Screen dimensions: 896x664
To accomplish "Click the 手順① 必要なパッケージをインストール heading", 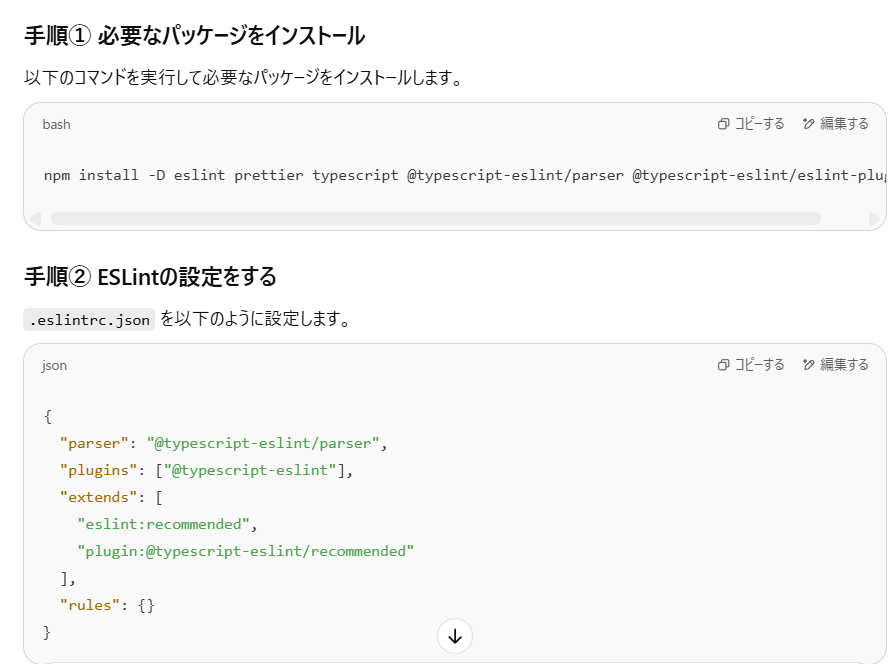I will pyautogui.click(x=194, y=37).
